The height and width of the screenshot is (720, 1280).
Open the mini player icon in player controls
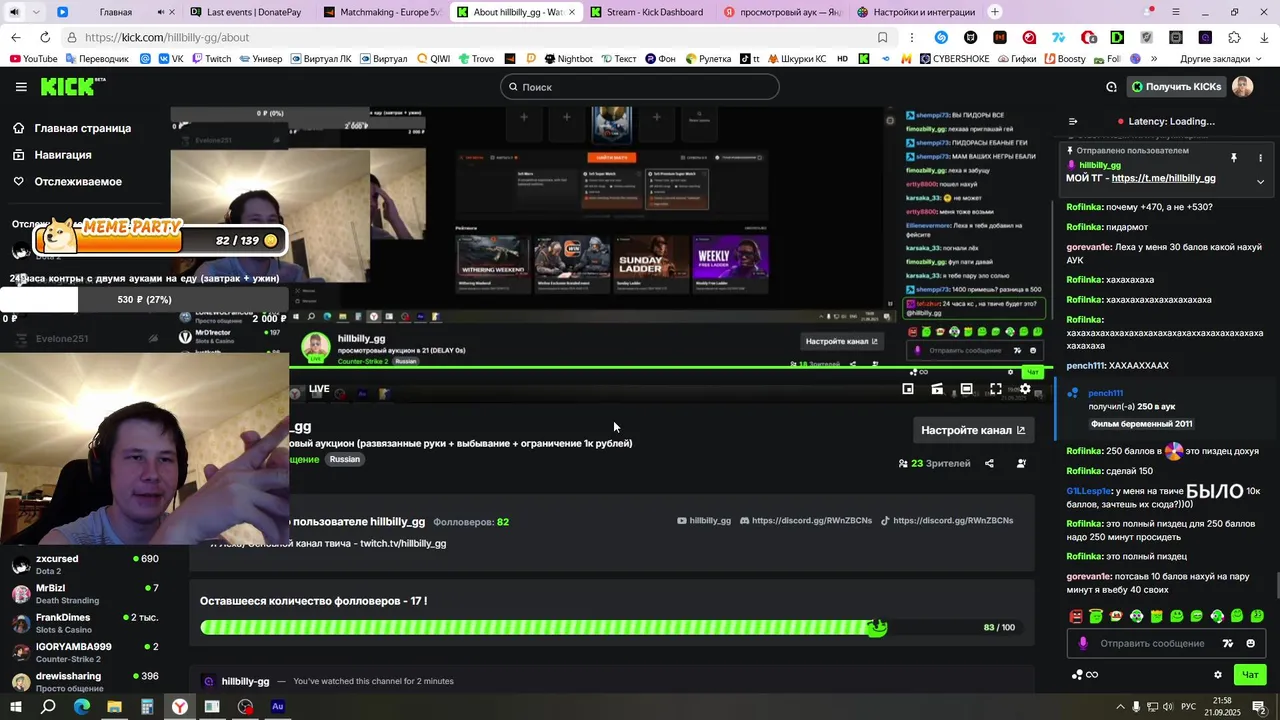[x=908, y=389]
